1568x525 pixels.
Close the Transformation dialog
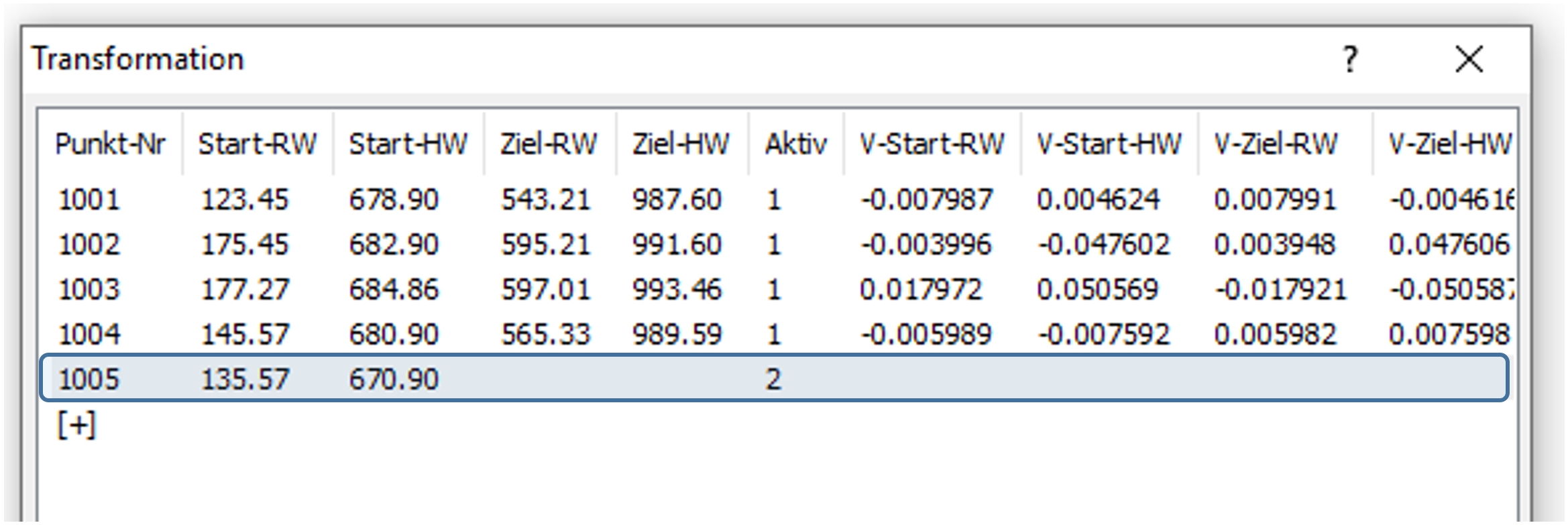tap(1468, 60)
